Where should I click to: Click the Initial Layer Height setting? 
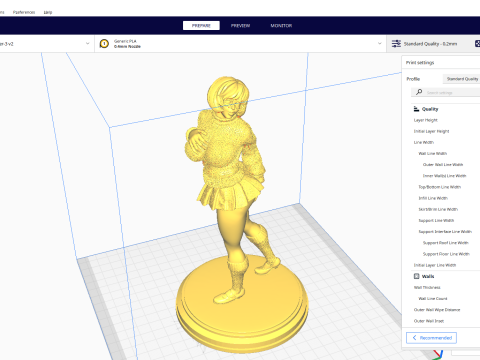[x=431, y=131]
